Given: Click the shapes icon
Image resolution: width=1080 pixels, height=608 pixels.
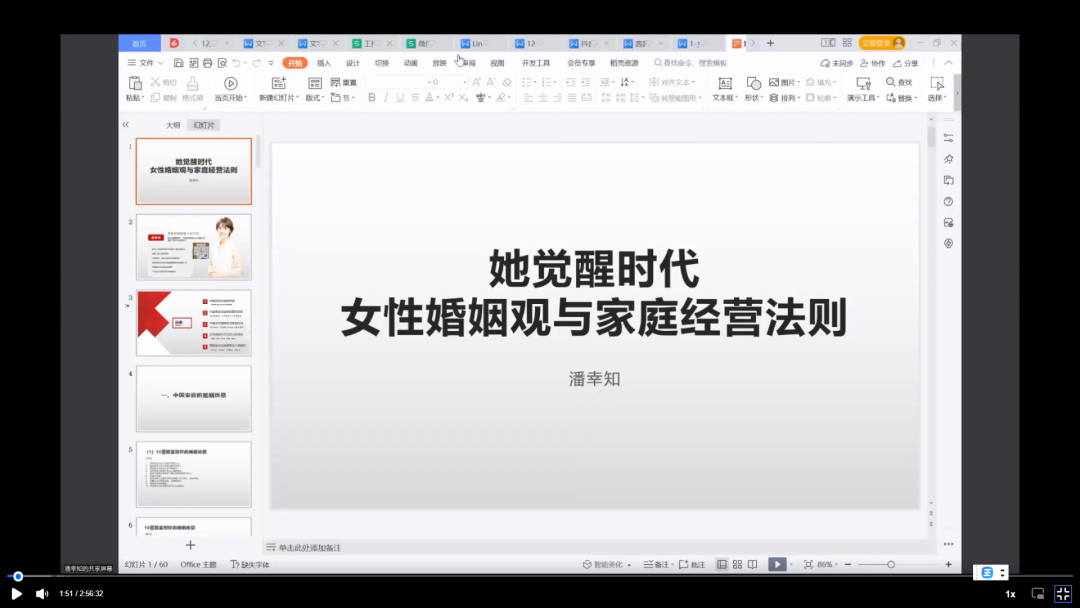Looking at the screenshot, I should pos(753,84).
